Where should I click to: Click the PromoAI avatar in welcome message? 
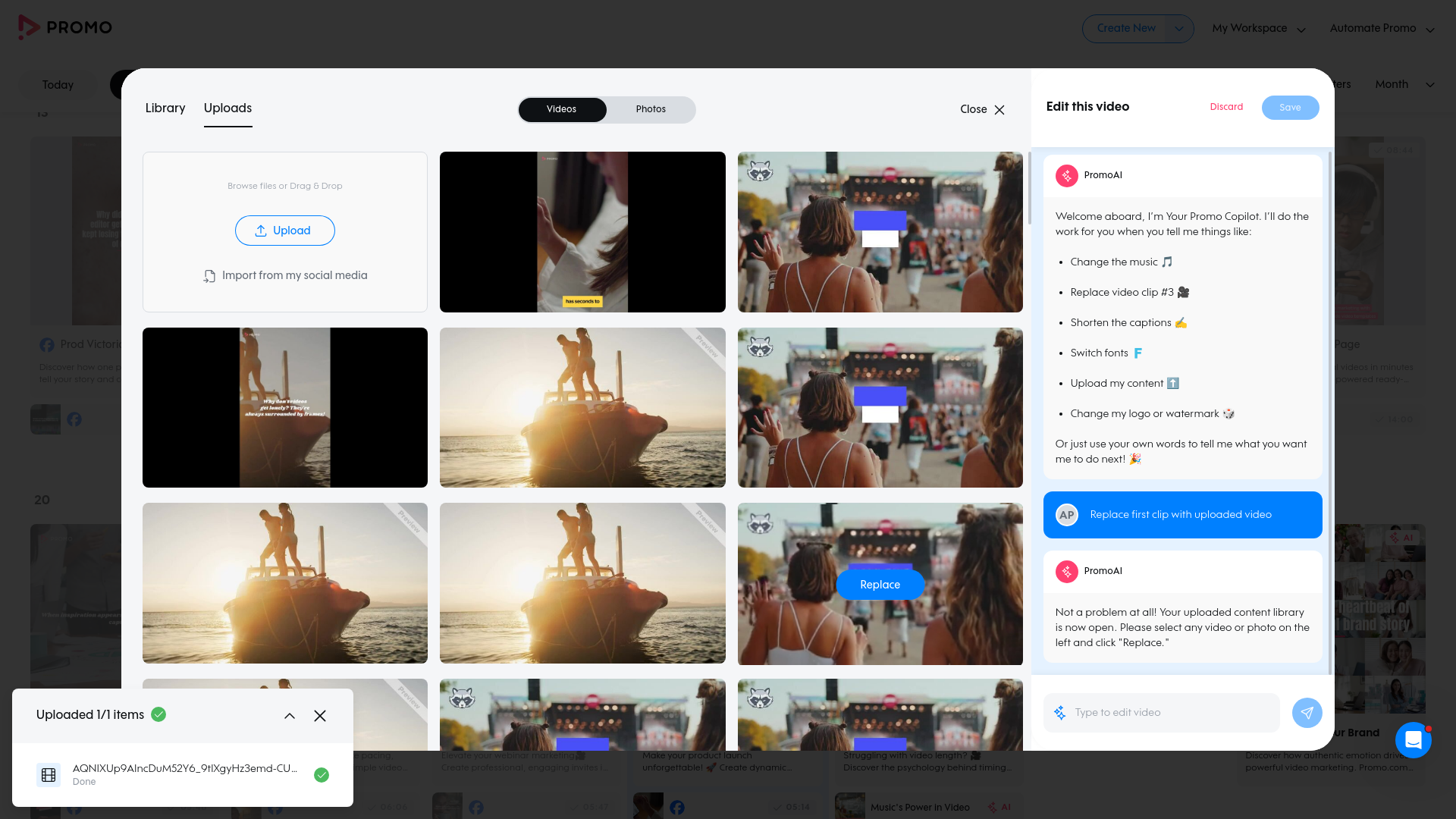1066,175
